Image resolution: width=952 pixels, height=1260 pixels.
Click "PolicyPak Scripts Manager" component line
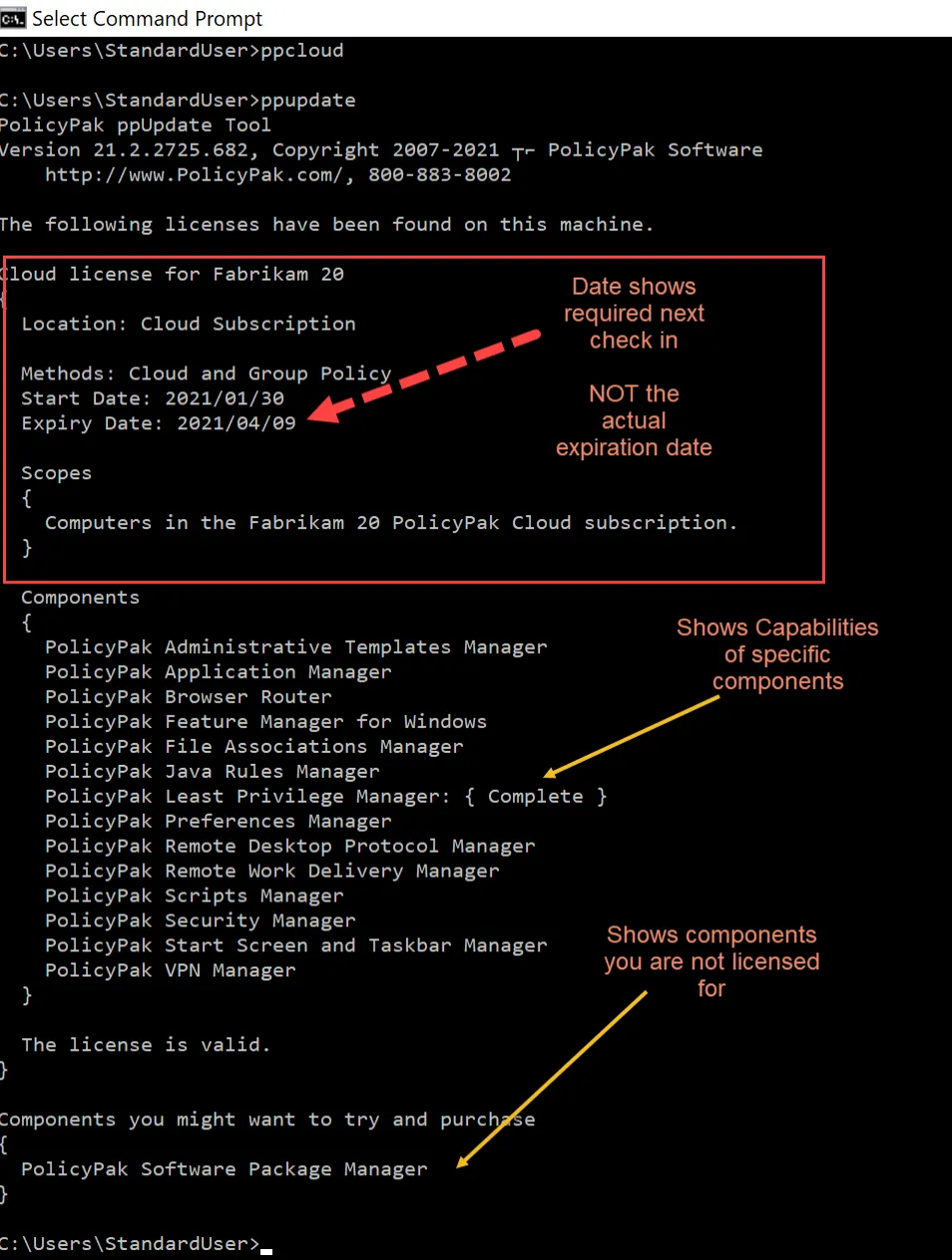194,896
